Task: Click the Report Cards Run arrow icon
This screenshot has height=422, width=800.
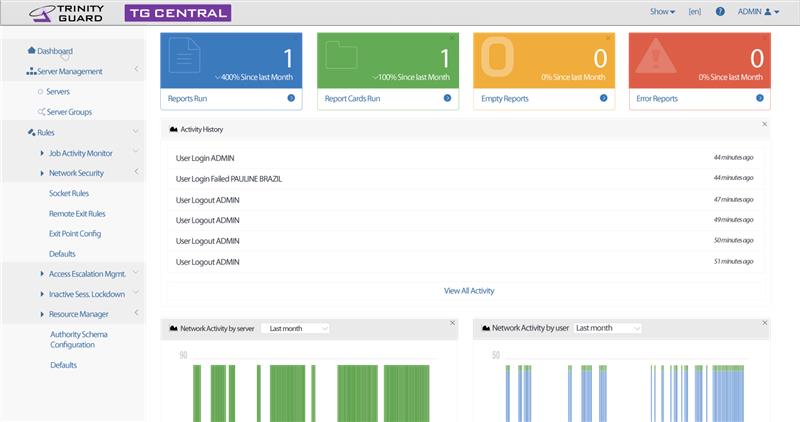Action: 447,98
